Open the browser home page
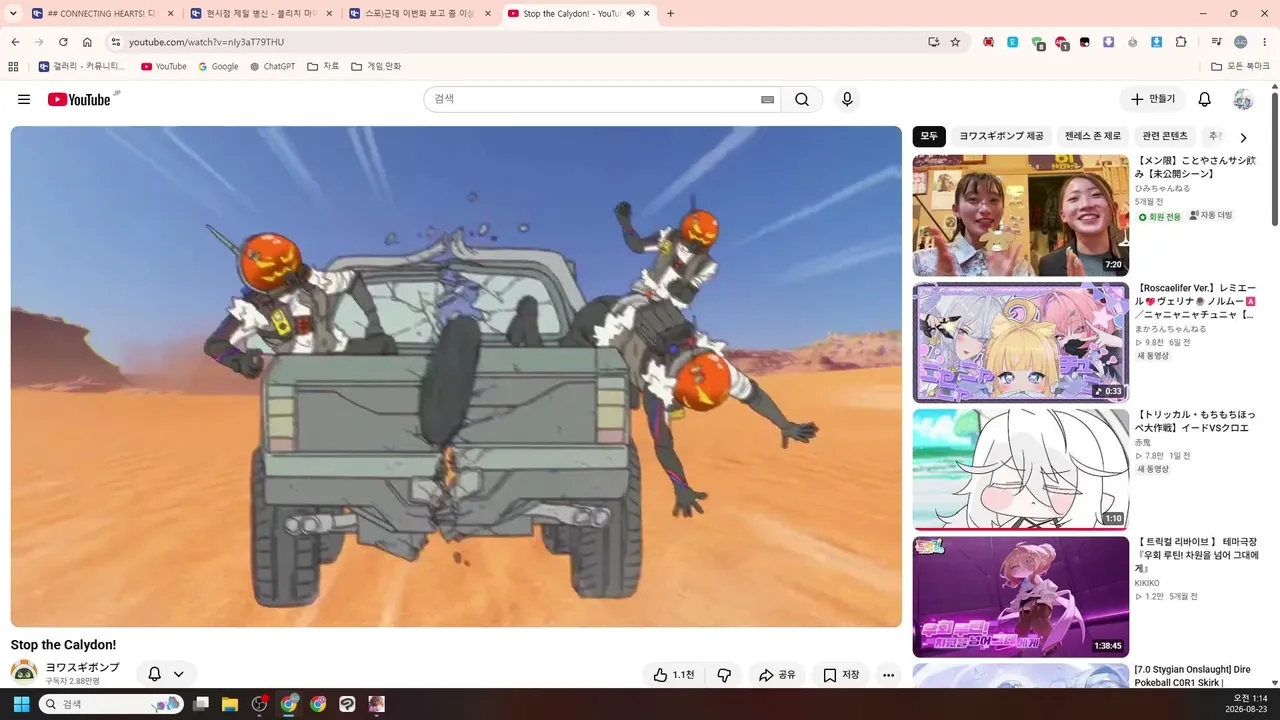Screen dimensions: 1280x720 [x=87, y=42]
